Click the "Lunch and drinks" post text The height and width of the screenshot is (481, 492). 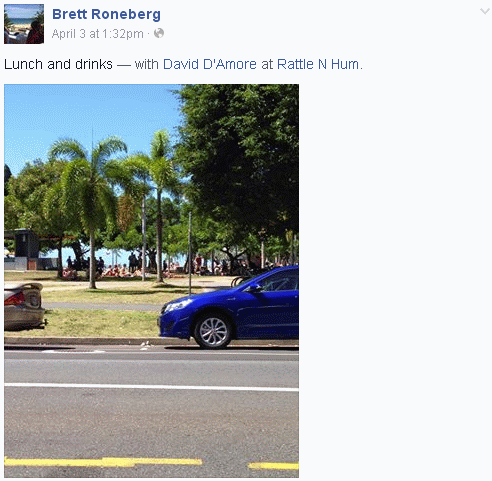(x=58, y=64)
